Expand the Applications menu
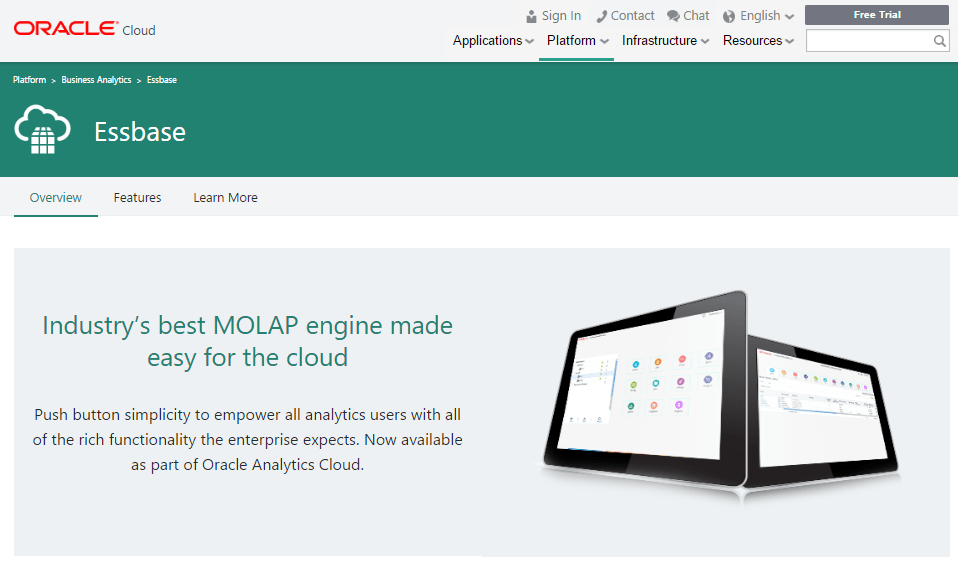The height and width of the screenshot is (576, 958). click(493, 40)
